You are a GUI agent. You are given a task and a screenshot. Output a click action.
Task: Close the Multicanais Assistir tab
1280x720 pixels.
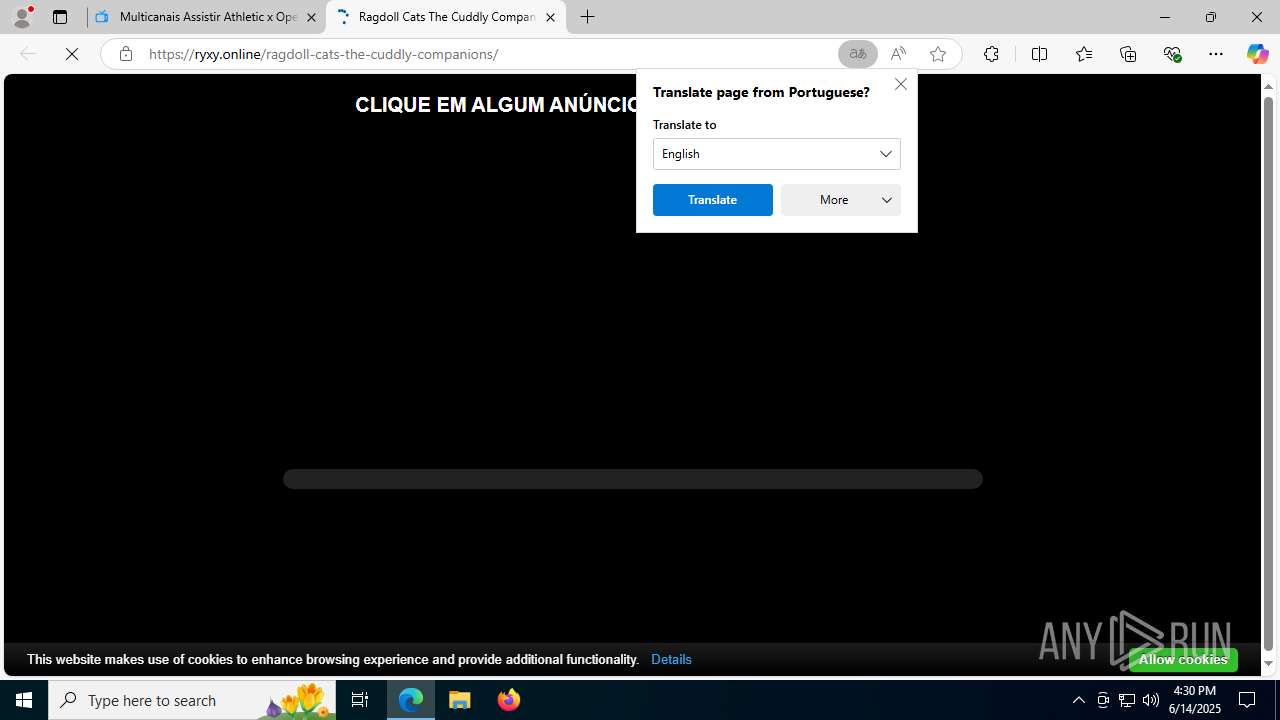point(311,17)
